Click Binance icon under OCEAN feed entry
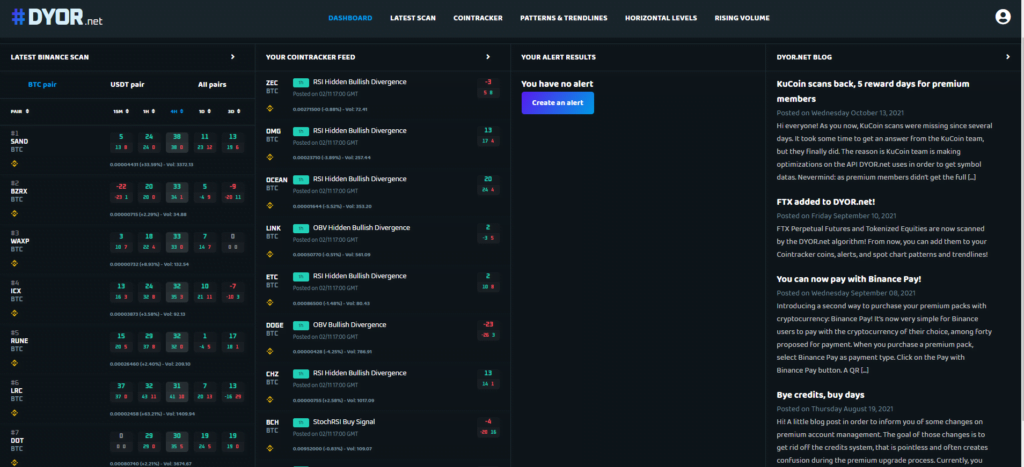 [270, 205]
